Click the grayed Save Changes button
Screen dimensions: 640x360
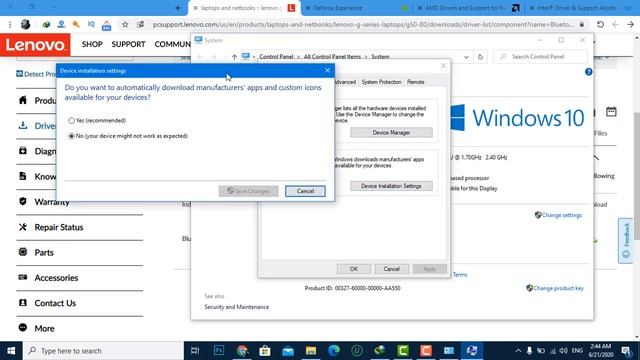248,191
